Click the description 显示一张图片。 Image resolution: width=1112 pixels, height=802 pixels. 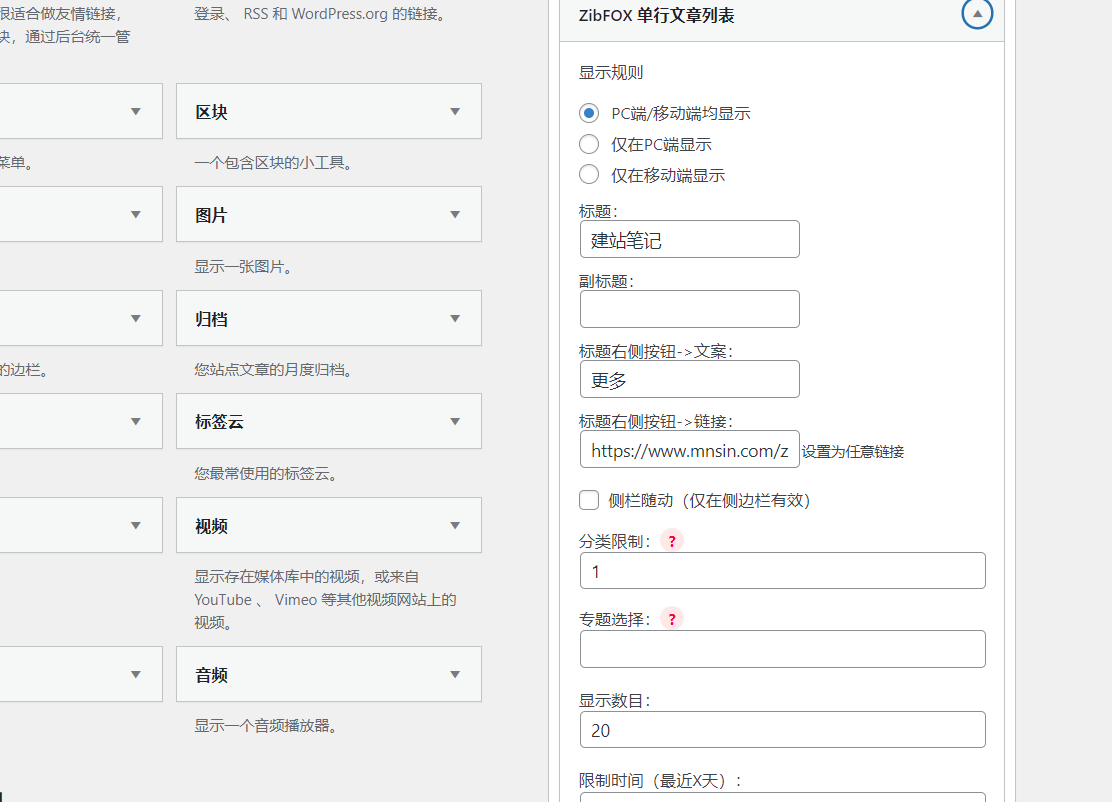point(243,267)
